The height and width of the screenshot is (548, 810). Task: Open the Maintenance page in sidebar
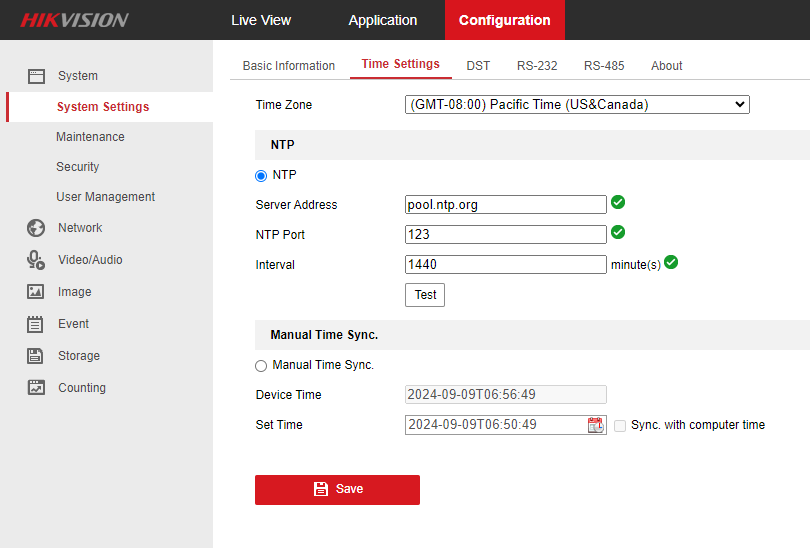[x=90, y=137]
